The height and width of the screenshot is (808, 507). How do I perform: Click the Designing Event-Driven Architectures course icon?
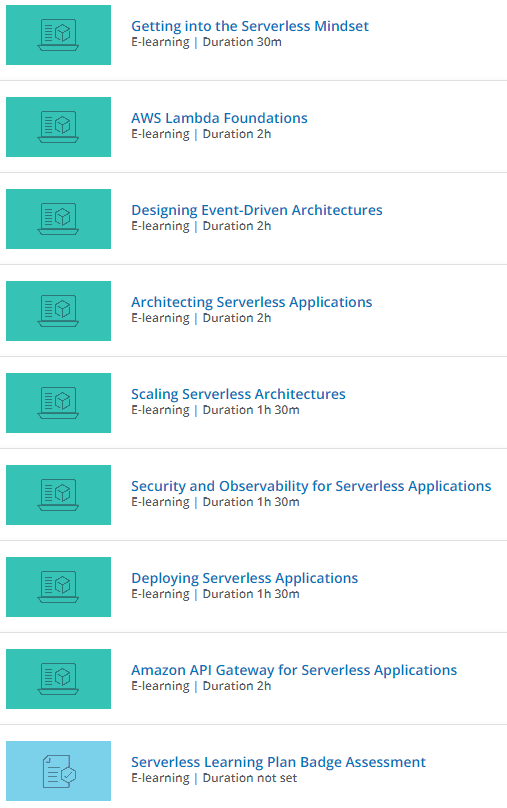(58, 219)
